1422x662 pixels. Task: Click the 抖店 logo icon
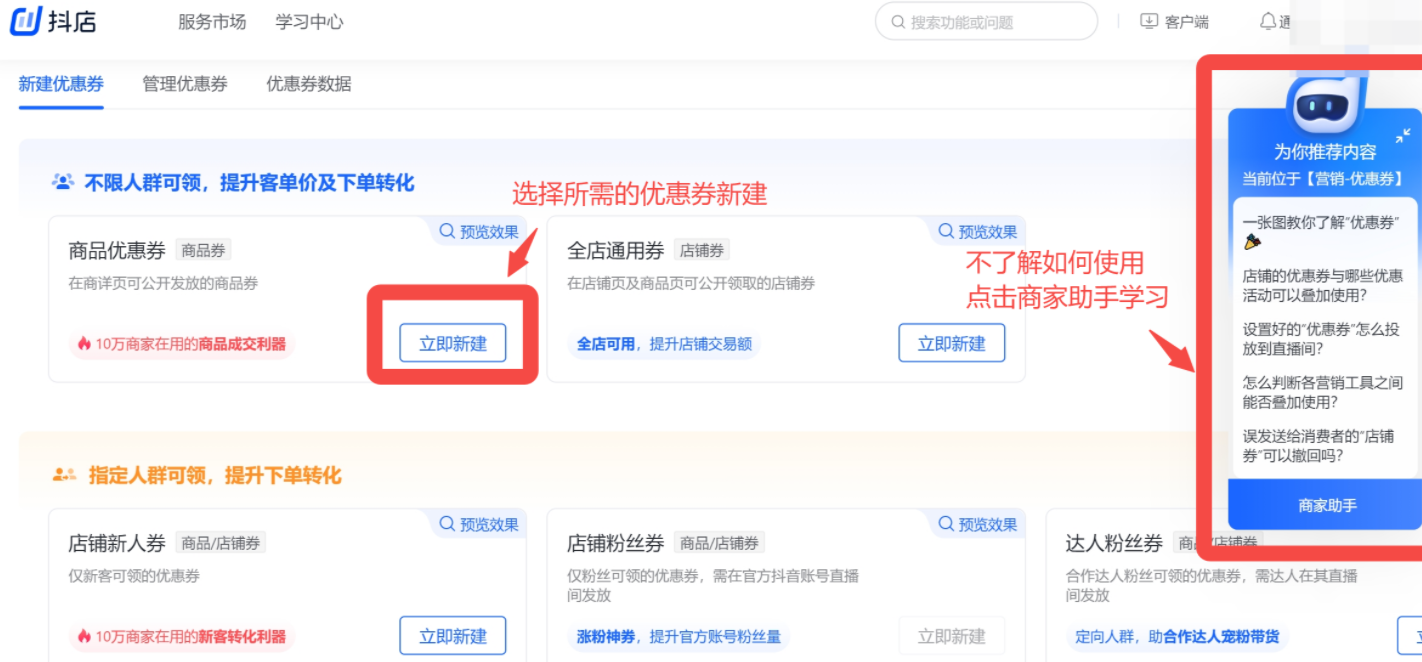click(25, 20)
